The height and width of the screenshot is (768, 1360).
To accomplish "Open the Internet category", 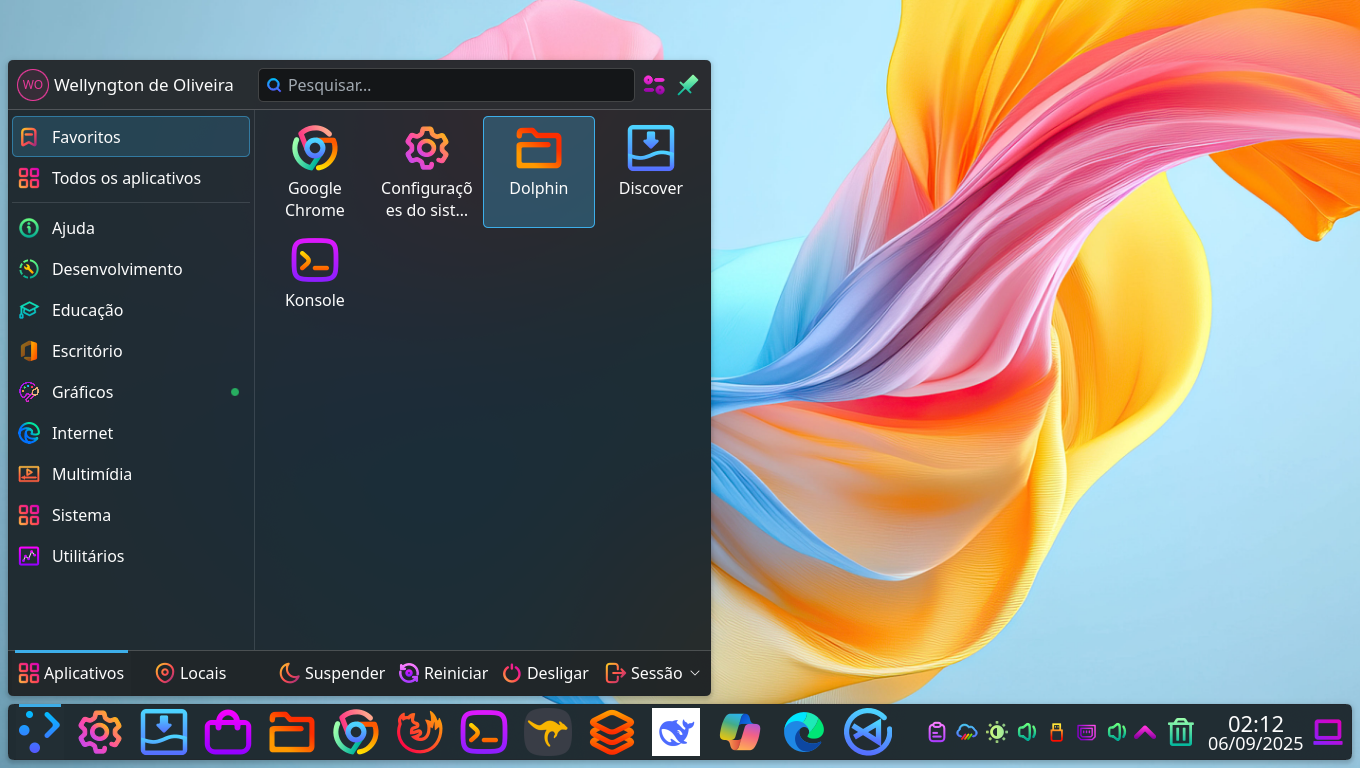I will pos(82,433).
